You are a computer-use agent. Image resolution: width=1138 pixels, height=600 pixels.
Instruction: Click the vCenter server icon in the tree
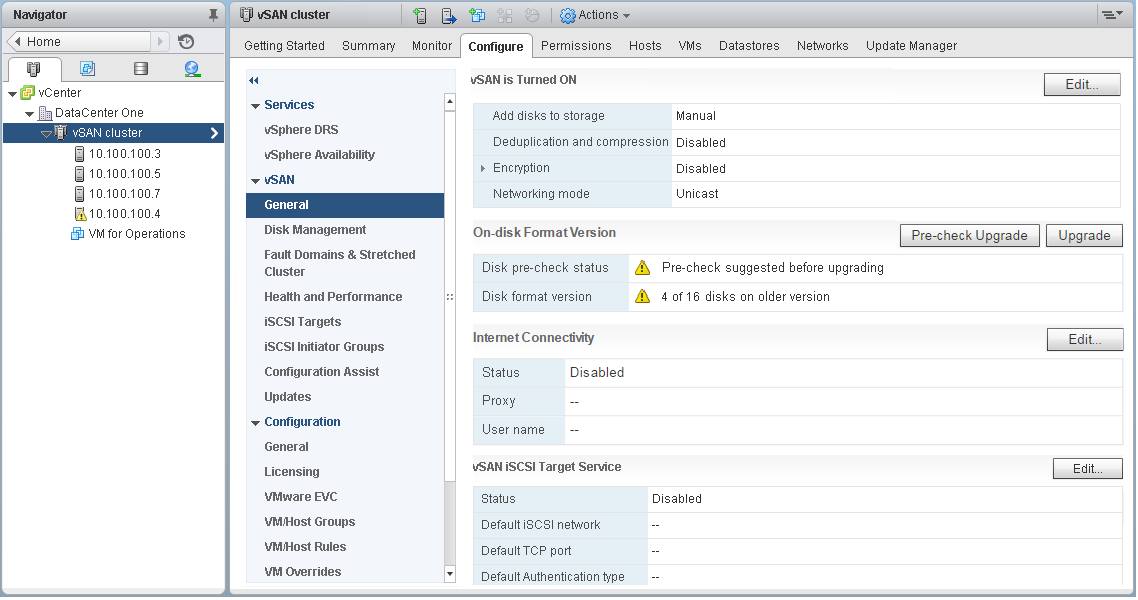tap(28, 92)
